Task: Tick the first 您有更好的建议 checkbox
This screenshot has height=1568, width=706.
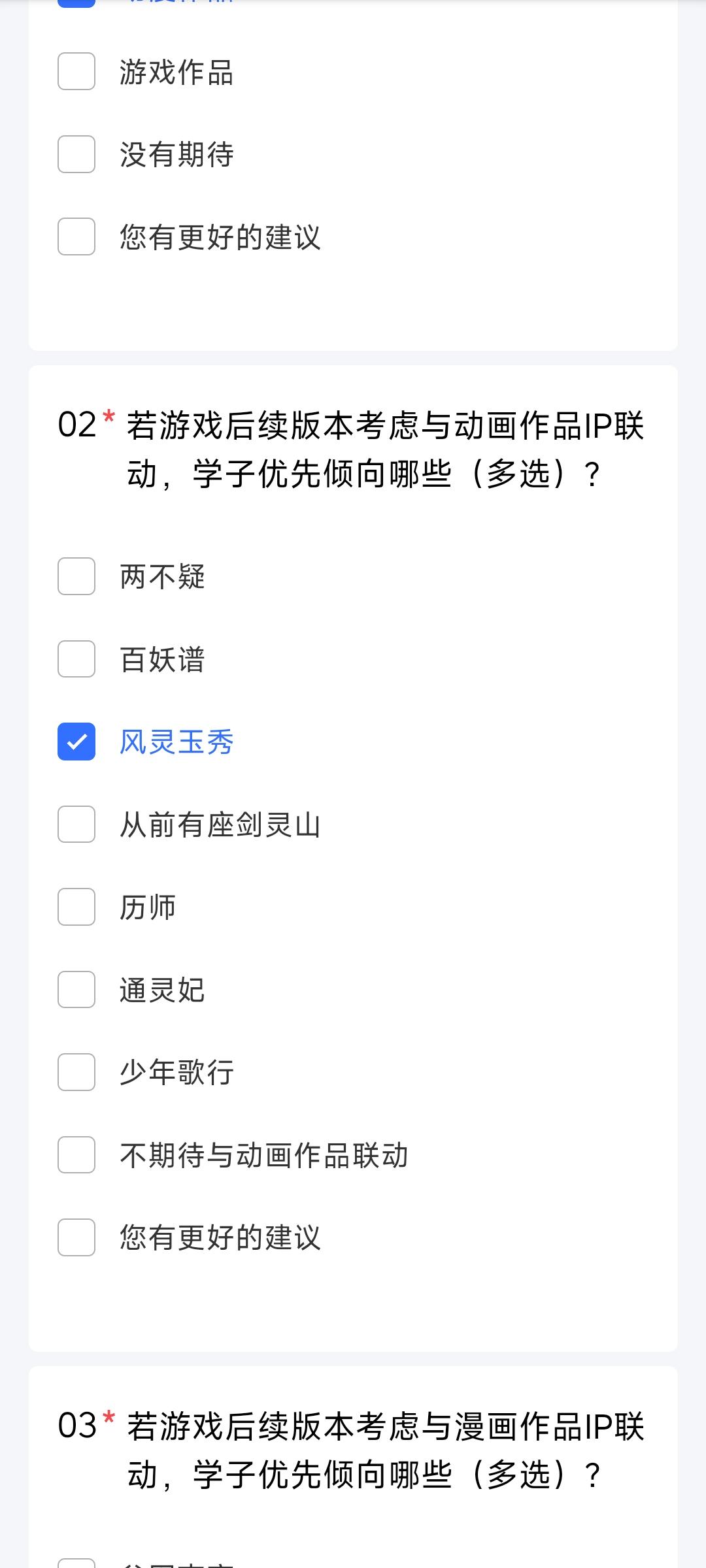Action: (76, 237)
